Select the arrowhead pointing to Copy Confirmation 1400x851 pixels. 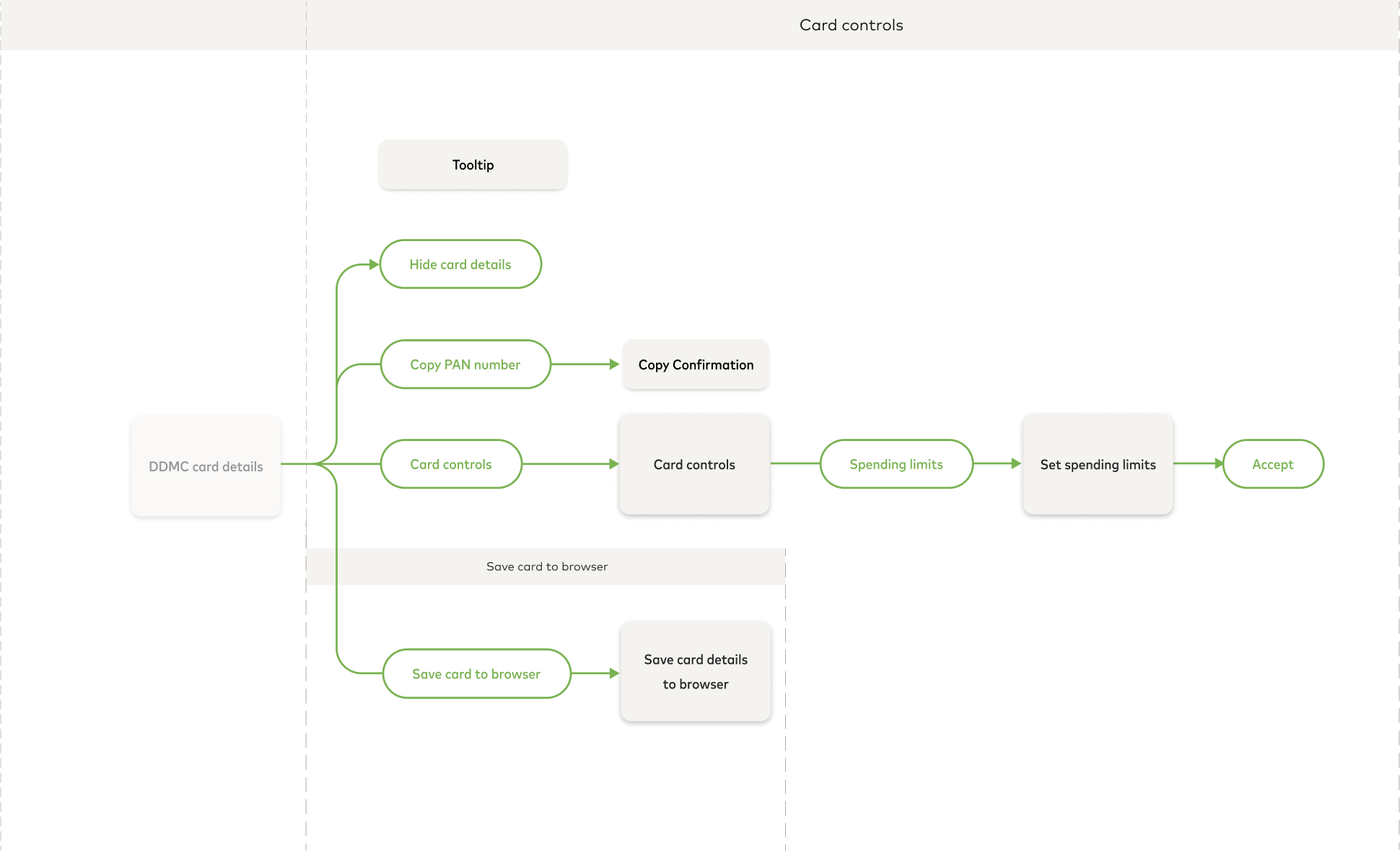(x=614, y=365)
